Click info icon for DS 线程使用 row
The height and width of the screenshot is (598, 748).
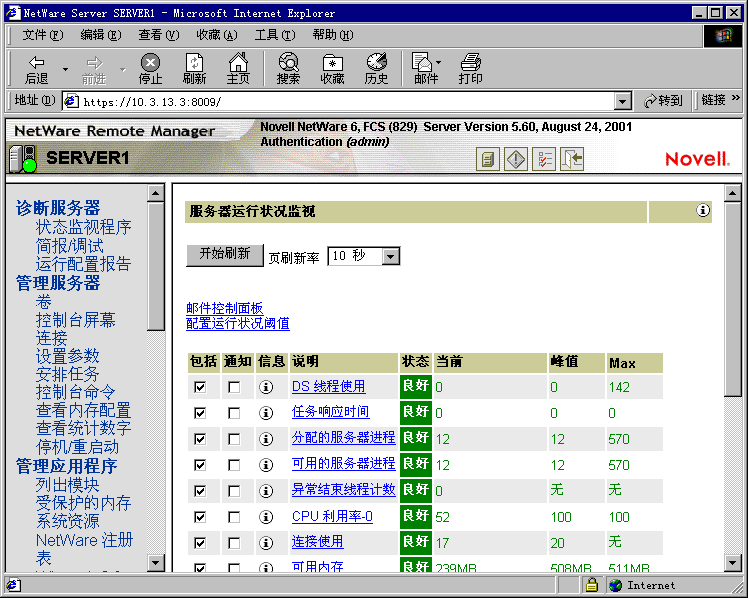coord(266,387)
